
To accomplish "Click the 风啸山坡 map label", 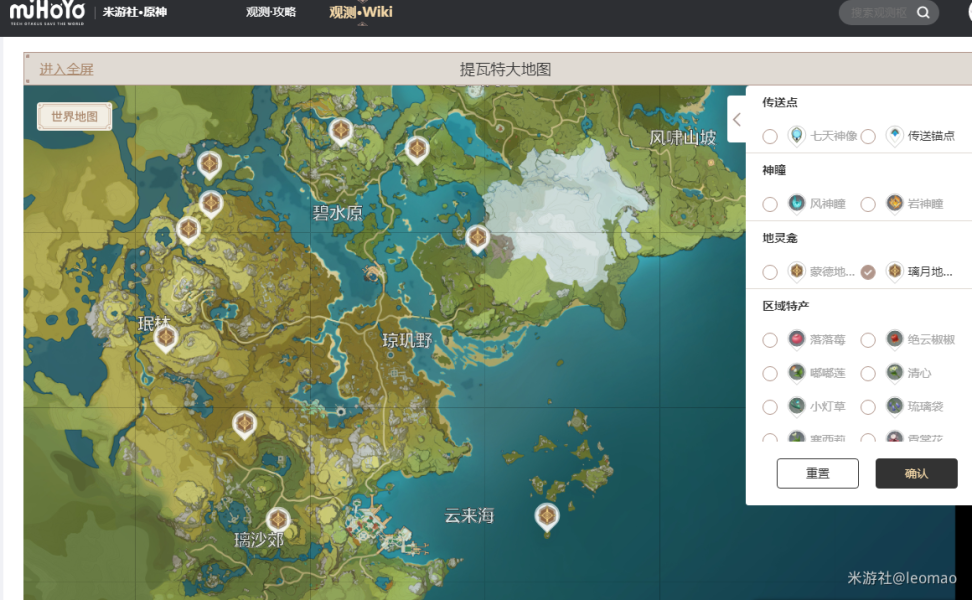I will tap(683, 138).
